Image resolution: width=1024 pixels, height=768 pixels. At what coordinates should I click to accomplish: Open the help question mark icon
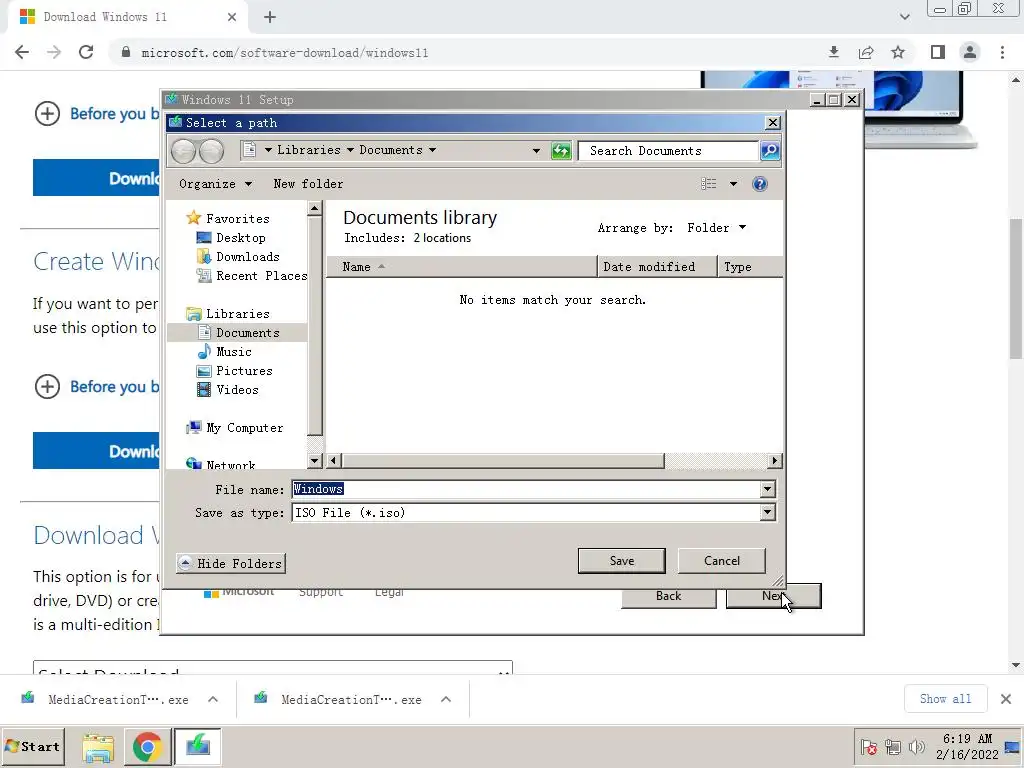[760, 184]
